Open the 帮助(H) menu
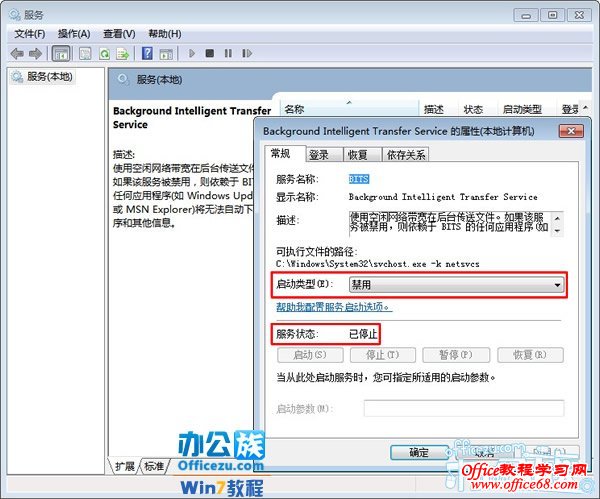Viewport: 600px width, 499px height. (165, 34)
